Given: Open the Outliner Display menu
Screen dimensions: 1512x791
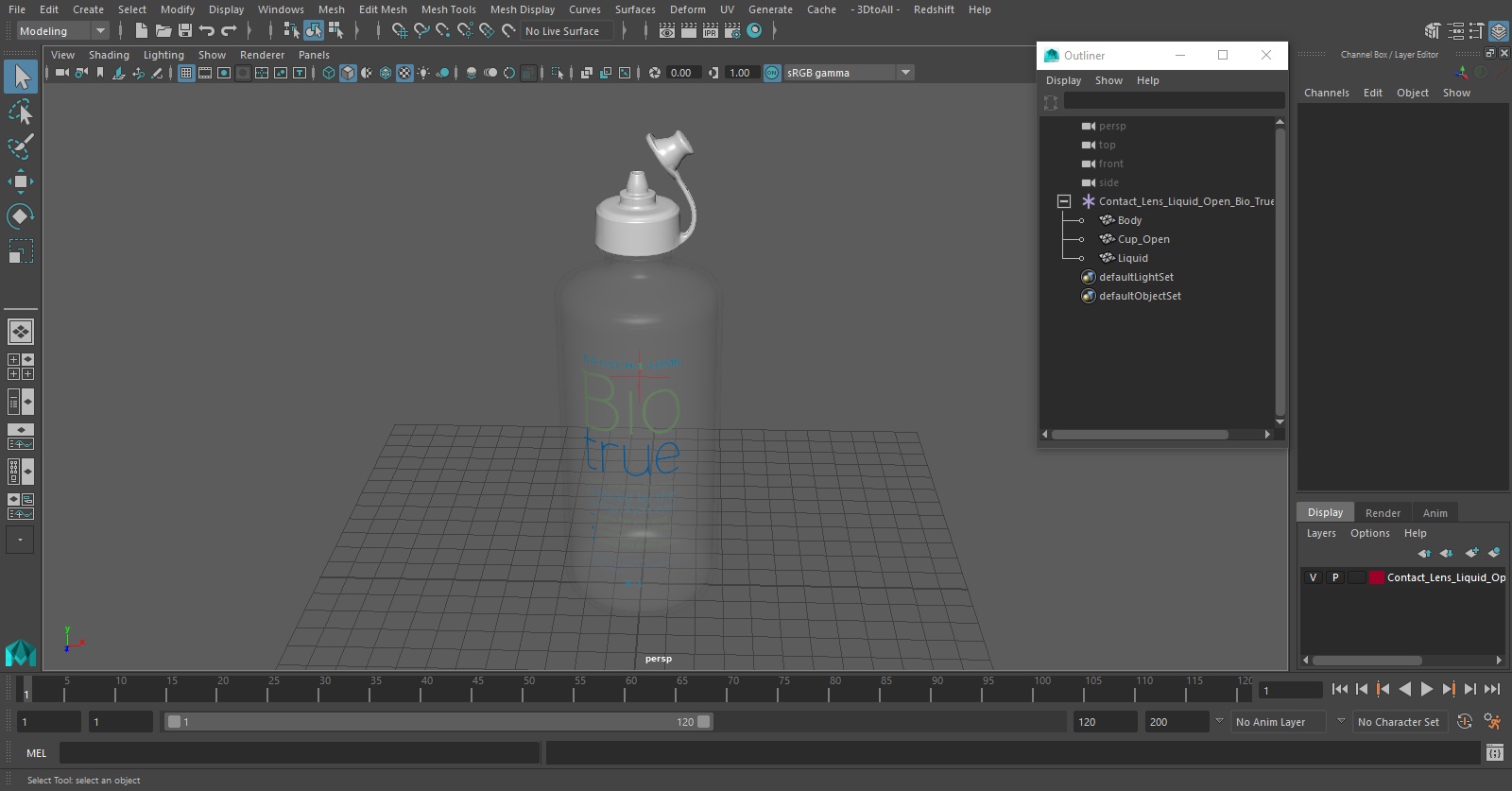Looking at the screenshot, I should click(1063, 80).
